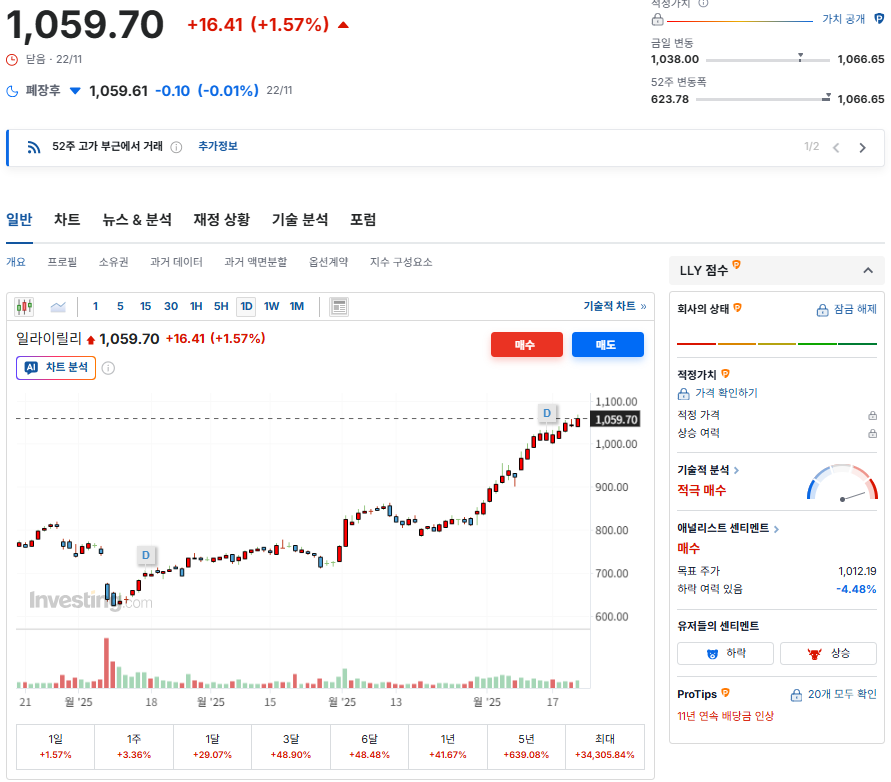Vote 하락 bearish sentiment
This screenshot has width=891, height=782.
click(x=725, y=654)
